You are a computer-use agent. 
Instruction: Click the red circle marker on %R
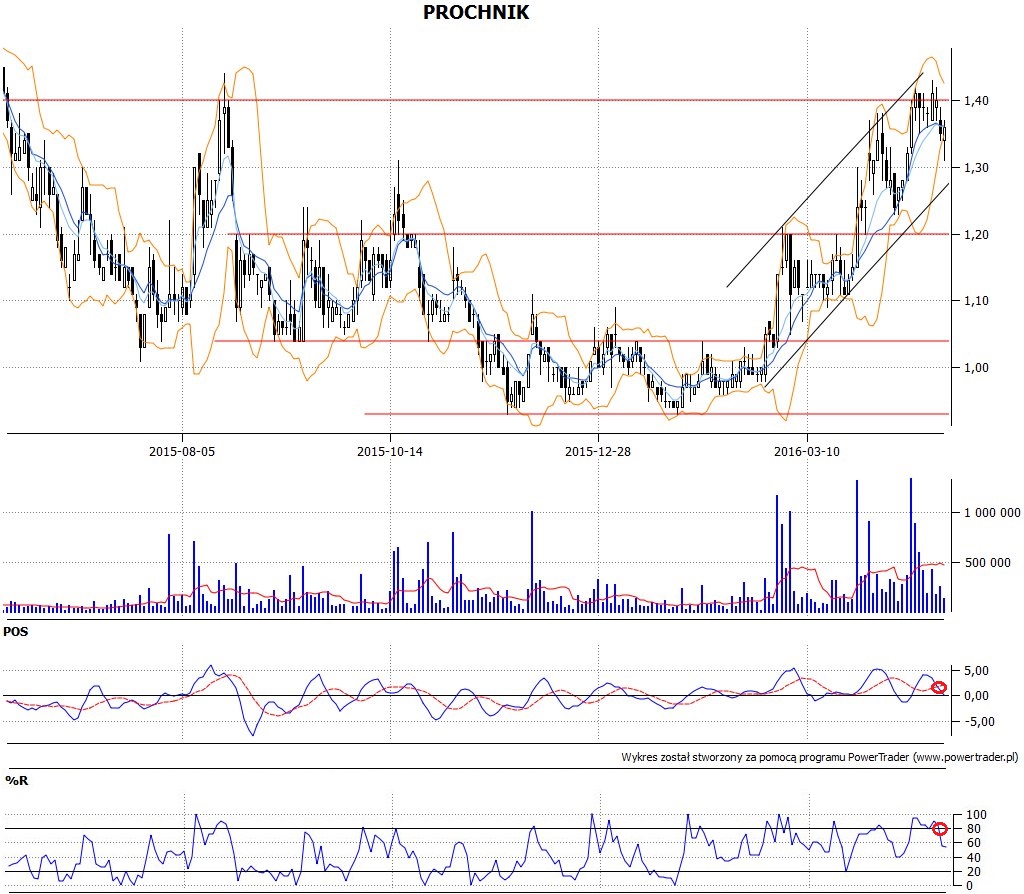point(940,829)
